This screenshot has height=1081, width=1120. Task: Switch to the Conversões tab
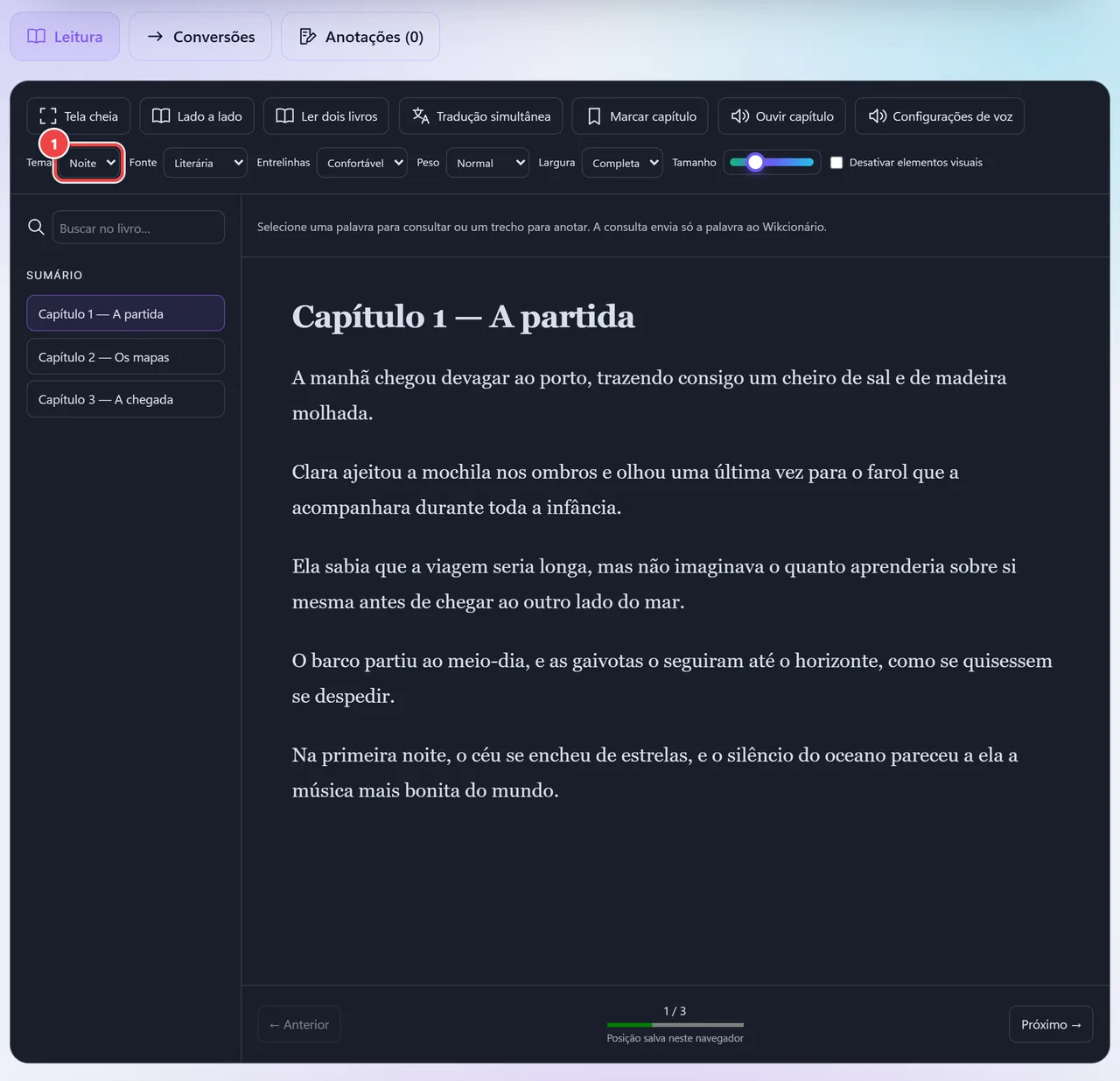pos(200,36)
